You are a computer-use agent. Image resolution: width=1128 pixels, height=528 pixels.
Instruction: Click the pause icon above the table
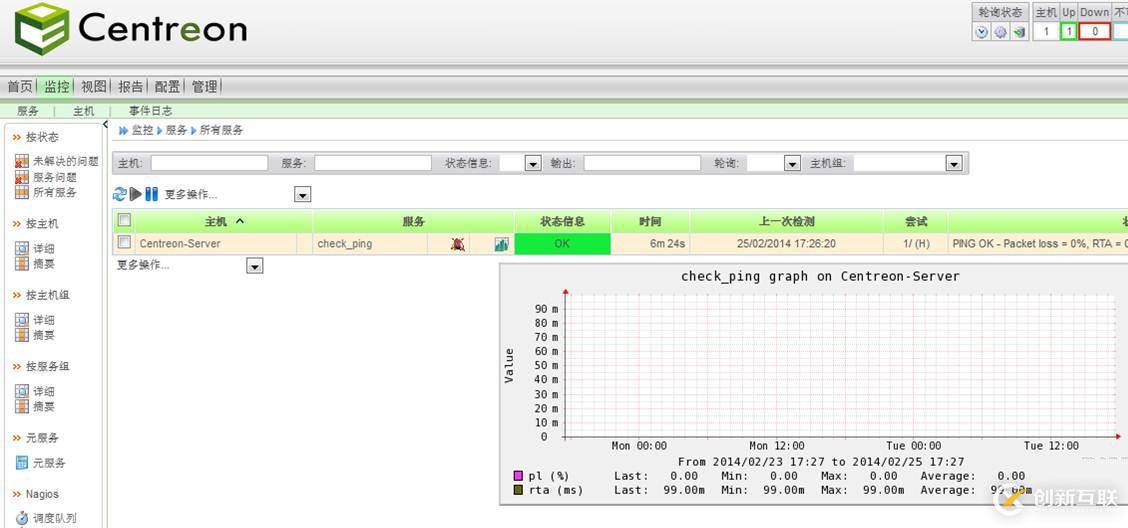(x=151, y=194)
